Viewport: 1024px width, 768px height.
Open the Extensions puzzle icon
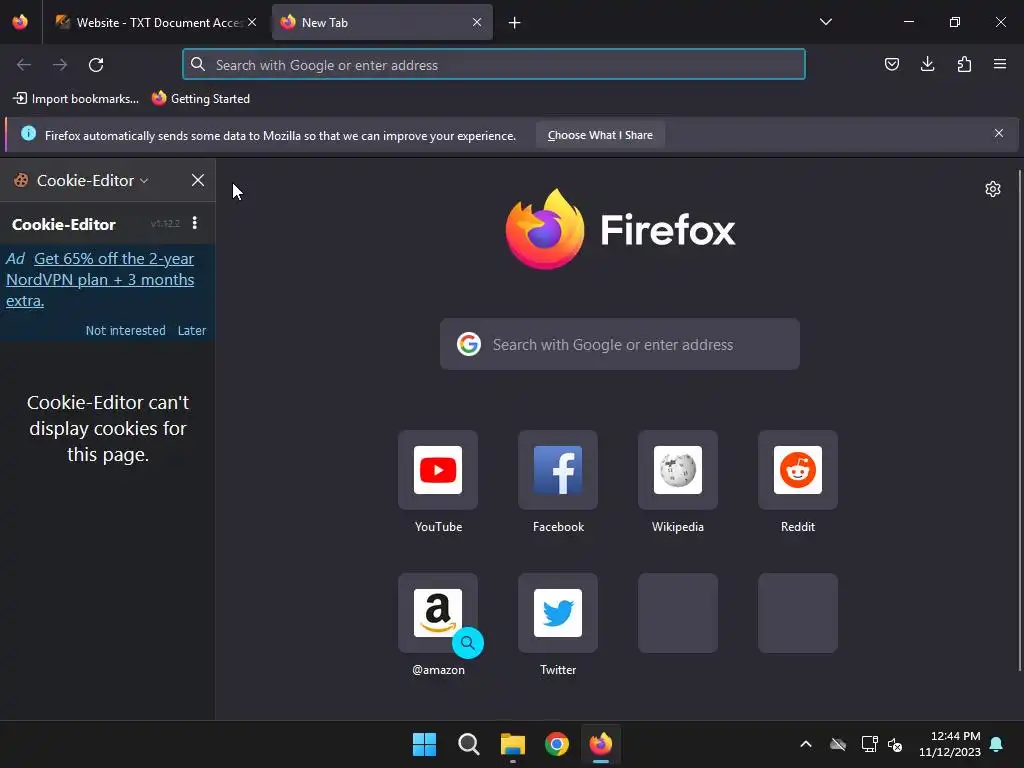964,64
